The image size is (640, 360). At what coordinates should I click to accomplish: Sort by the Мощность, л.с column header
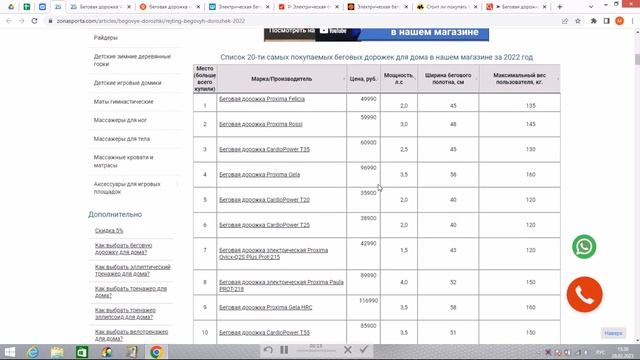(399, 79)
